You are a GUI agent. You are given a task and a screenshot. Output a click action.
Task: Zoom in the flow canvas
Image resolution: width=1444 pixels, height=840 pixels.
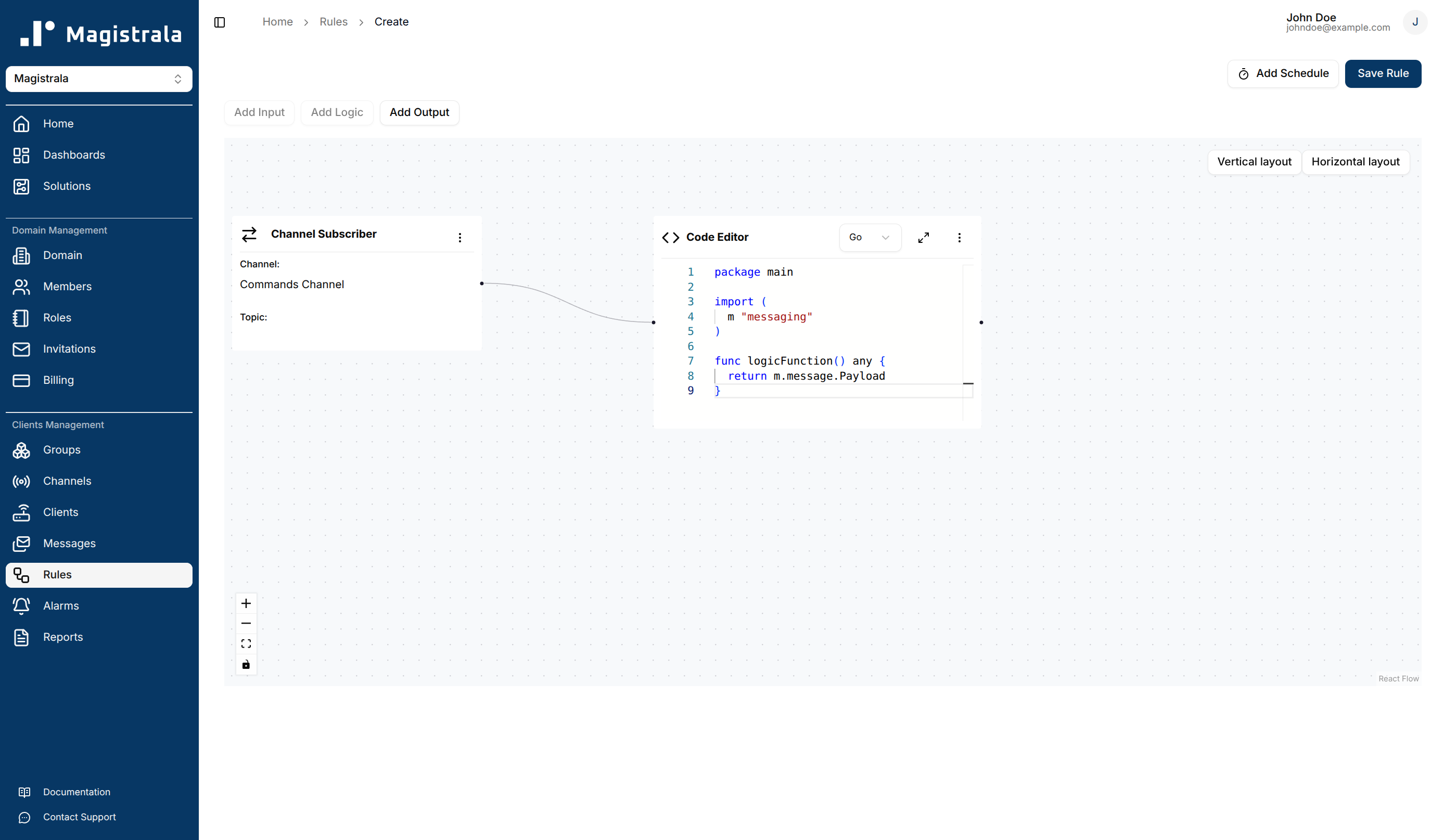[246, 603]
